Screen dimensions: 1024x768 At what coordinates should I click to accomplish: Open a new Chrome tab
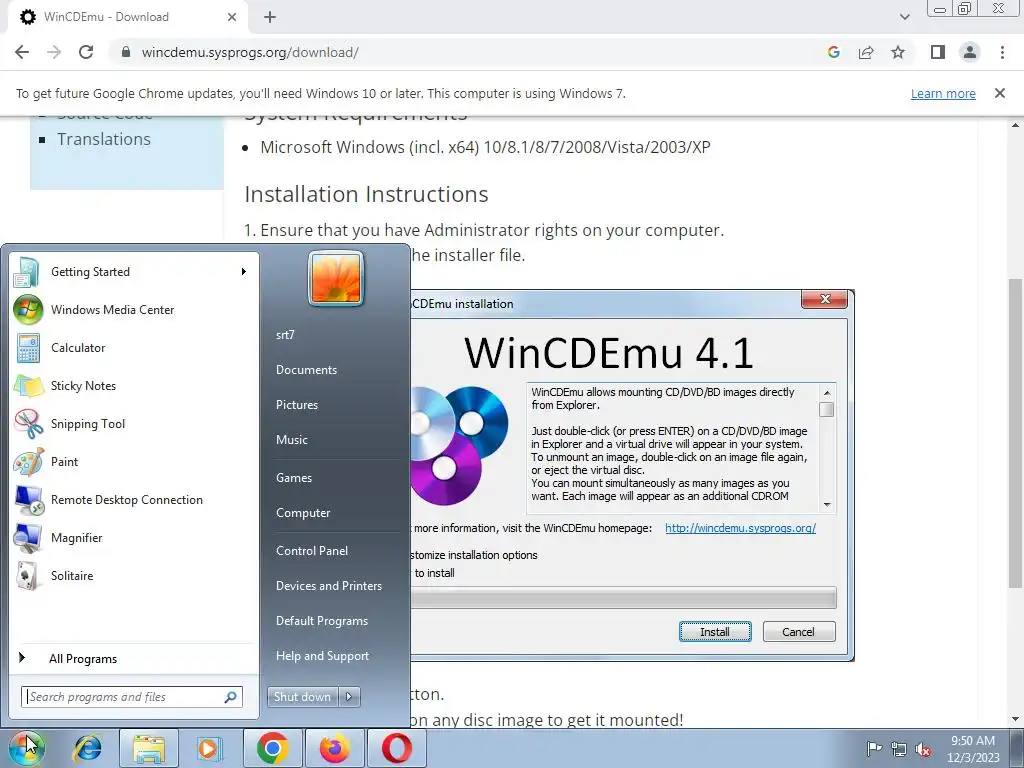[x=270, y=17]
